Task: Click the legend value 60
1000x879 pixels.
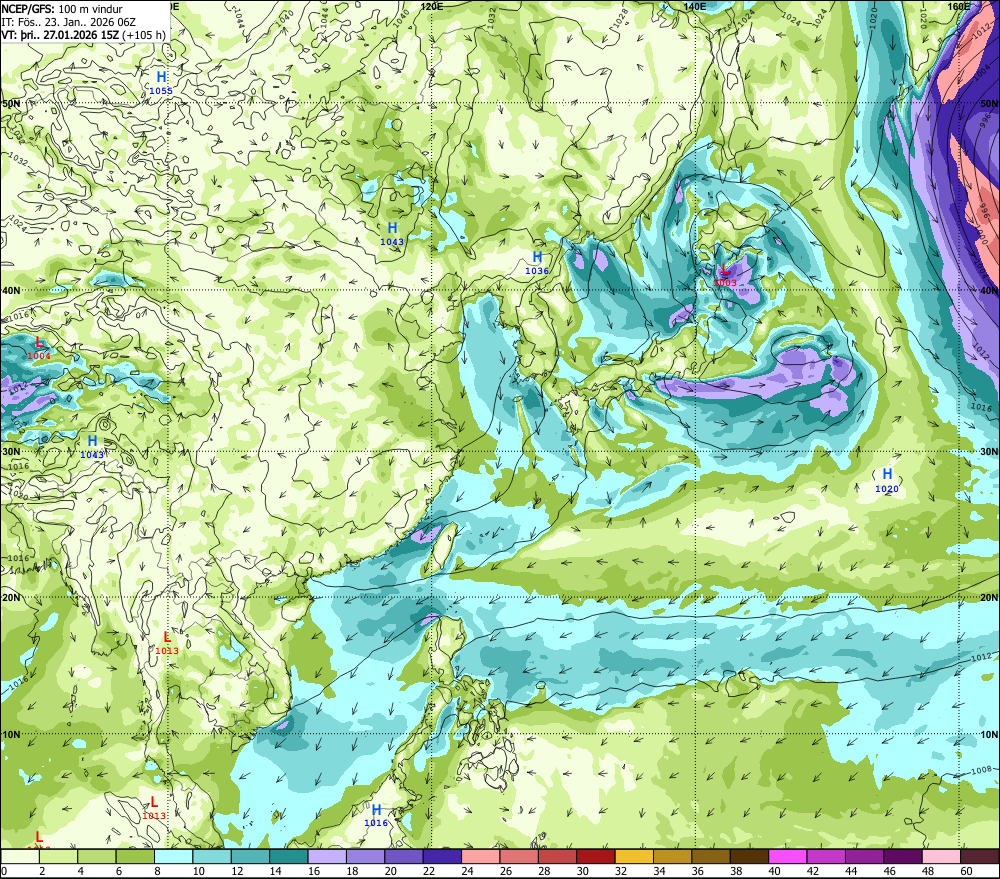Action: pos(966,871)
